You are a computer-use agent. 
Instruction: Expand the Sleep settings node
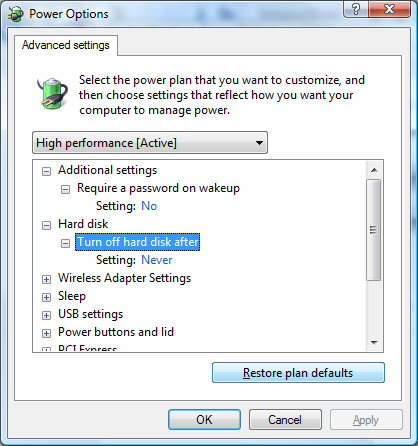pyautogui.click(x=46, y=297)
